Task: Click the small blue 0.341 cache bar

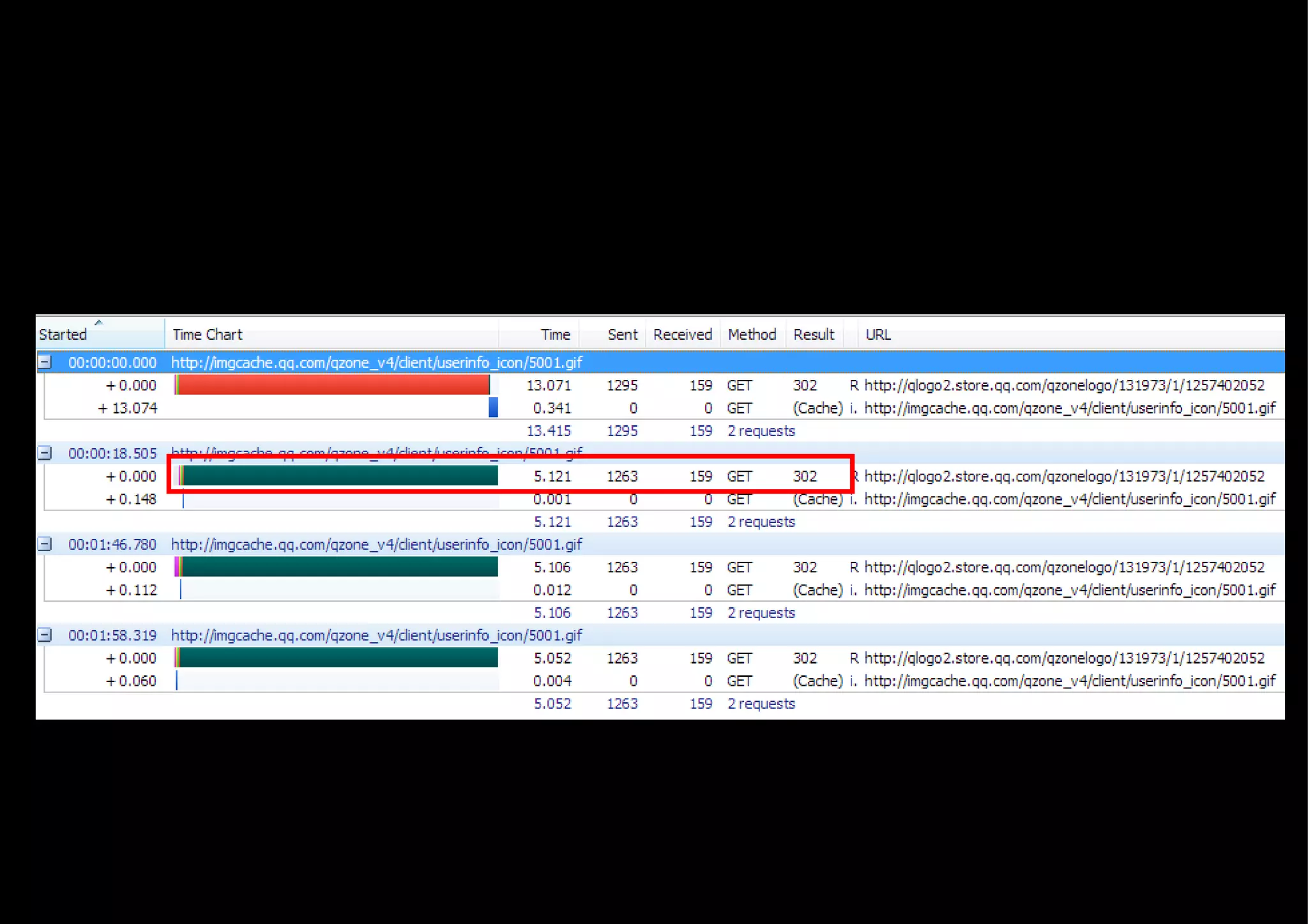Action: pos(493,407)
